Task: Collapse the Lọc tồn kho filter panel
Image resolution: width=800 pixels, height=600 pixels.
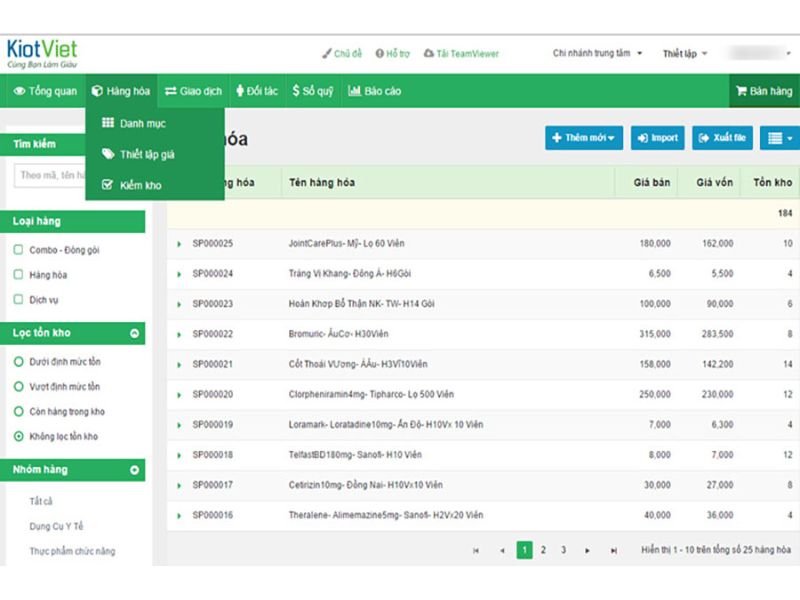Action: [134, 333]
